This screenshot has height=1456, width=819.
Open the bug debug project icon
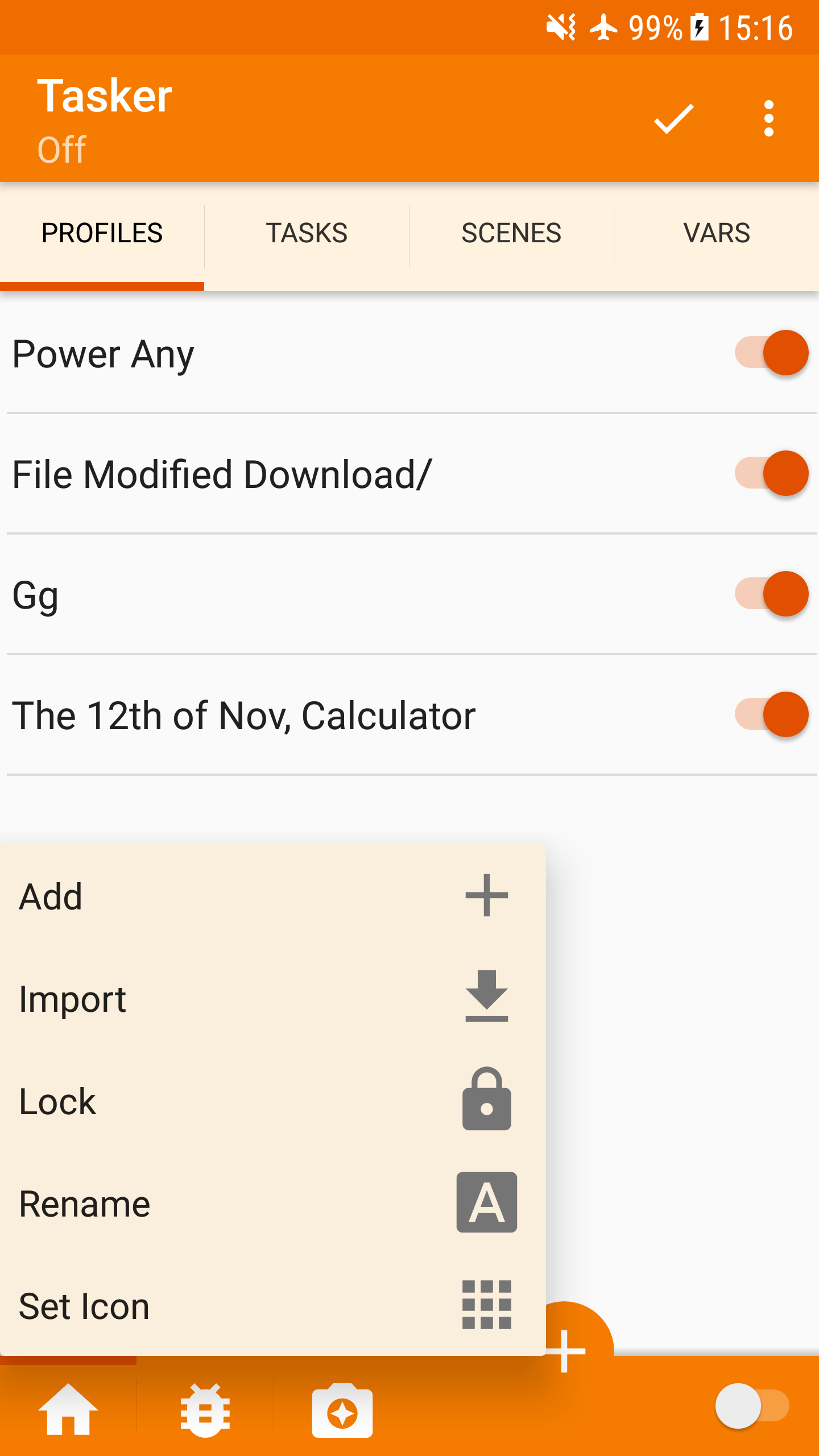[x=205, y=1410]
